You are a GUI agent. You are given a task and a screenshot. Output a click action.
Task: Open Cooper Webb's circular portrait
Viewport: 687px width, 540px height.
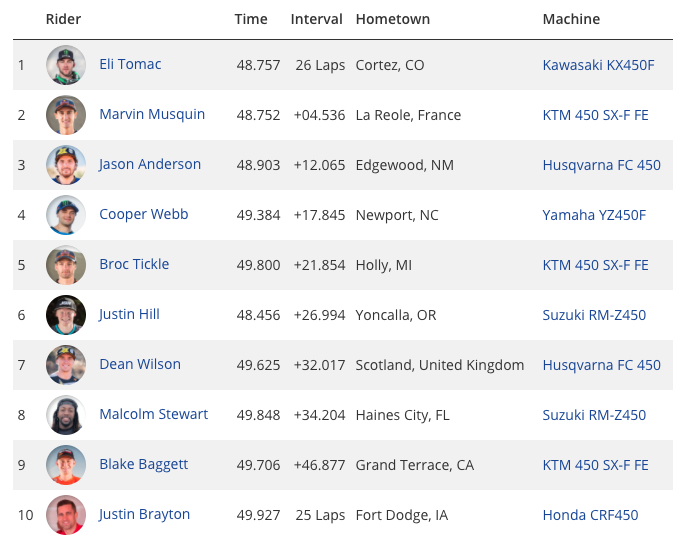(x=66, y=215)
